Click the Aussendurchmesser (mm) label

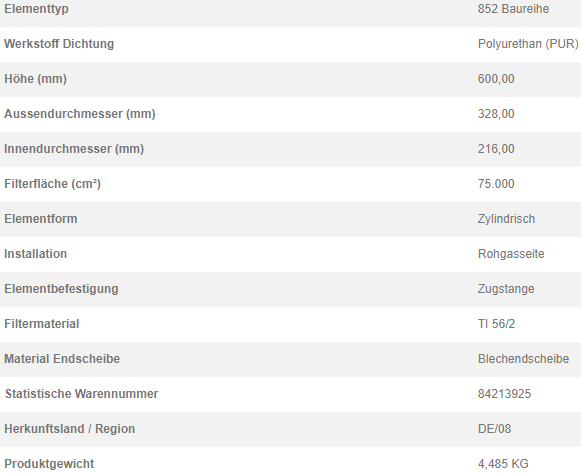tap(80, 114)
